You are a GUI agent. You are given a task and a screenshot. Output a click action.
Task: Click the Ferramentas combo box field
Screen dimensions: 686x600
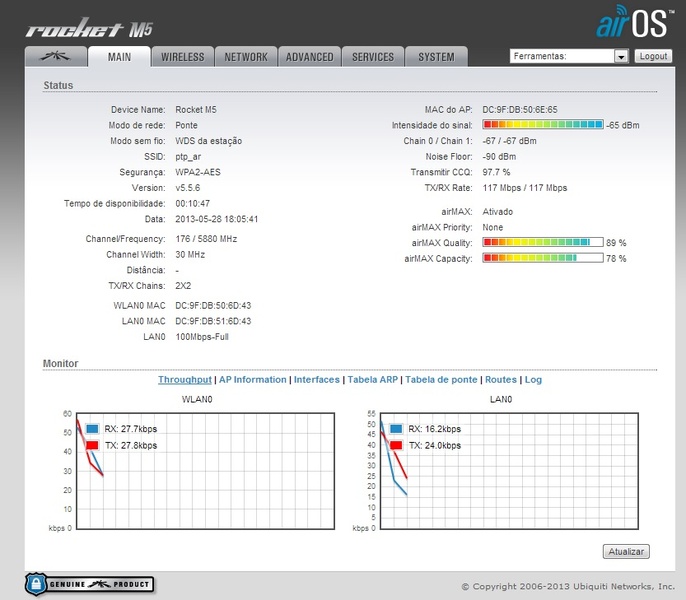point(569,56)
